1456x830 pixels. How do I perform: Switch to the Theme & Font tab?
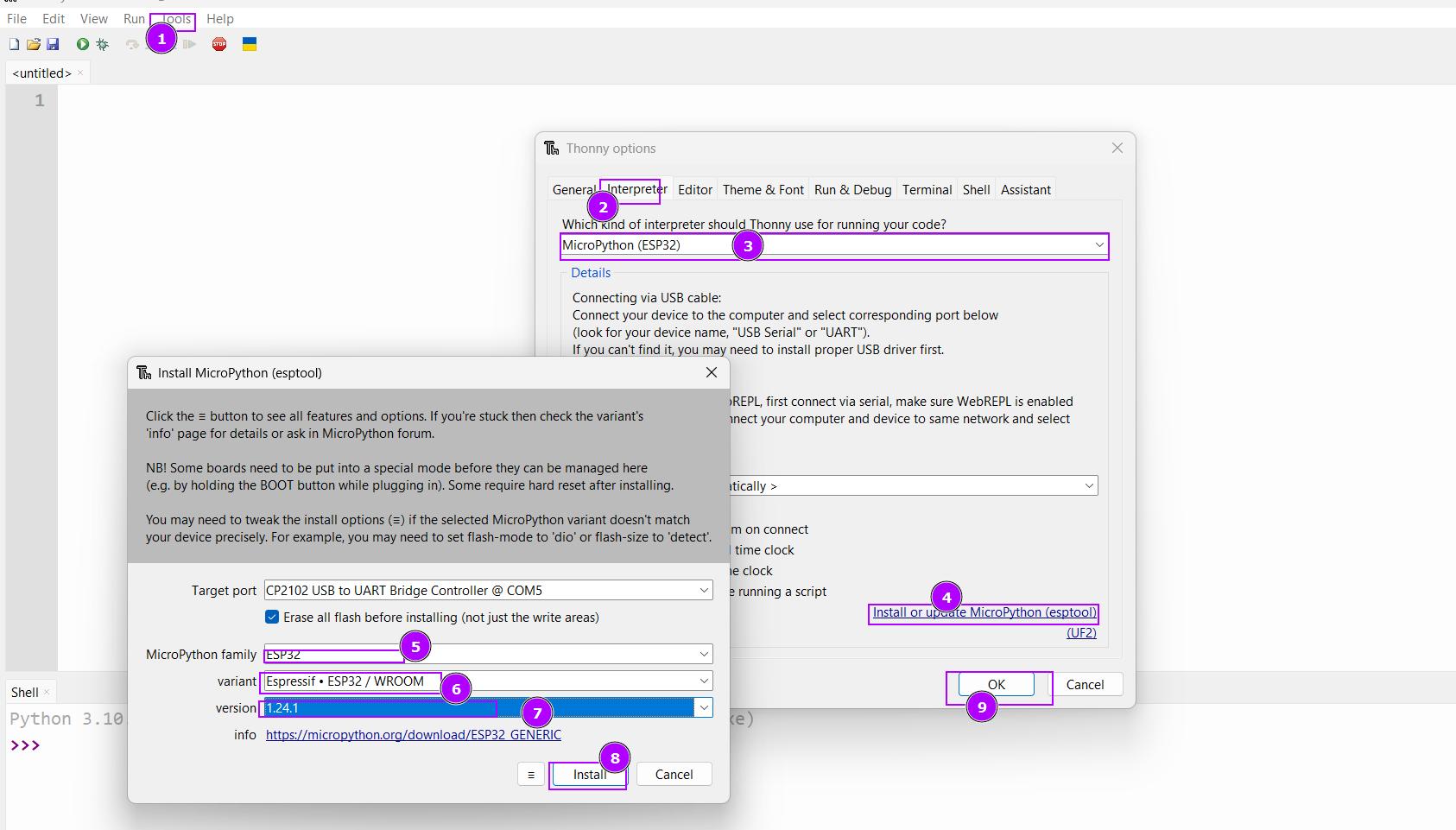(763, 189)
